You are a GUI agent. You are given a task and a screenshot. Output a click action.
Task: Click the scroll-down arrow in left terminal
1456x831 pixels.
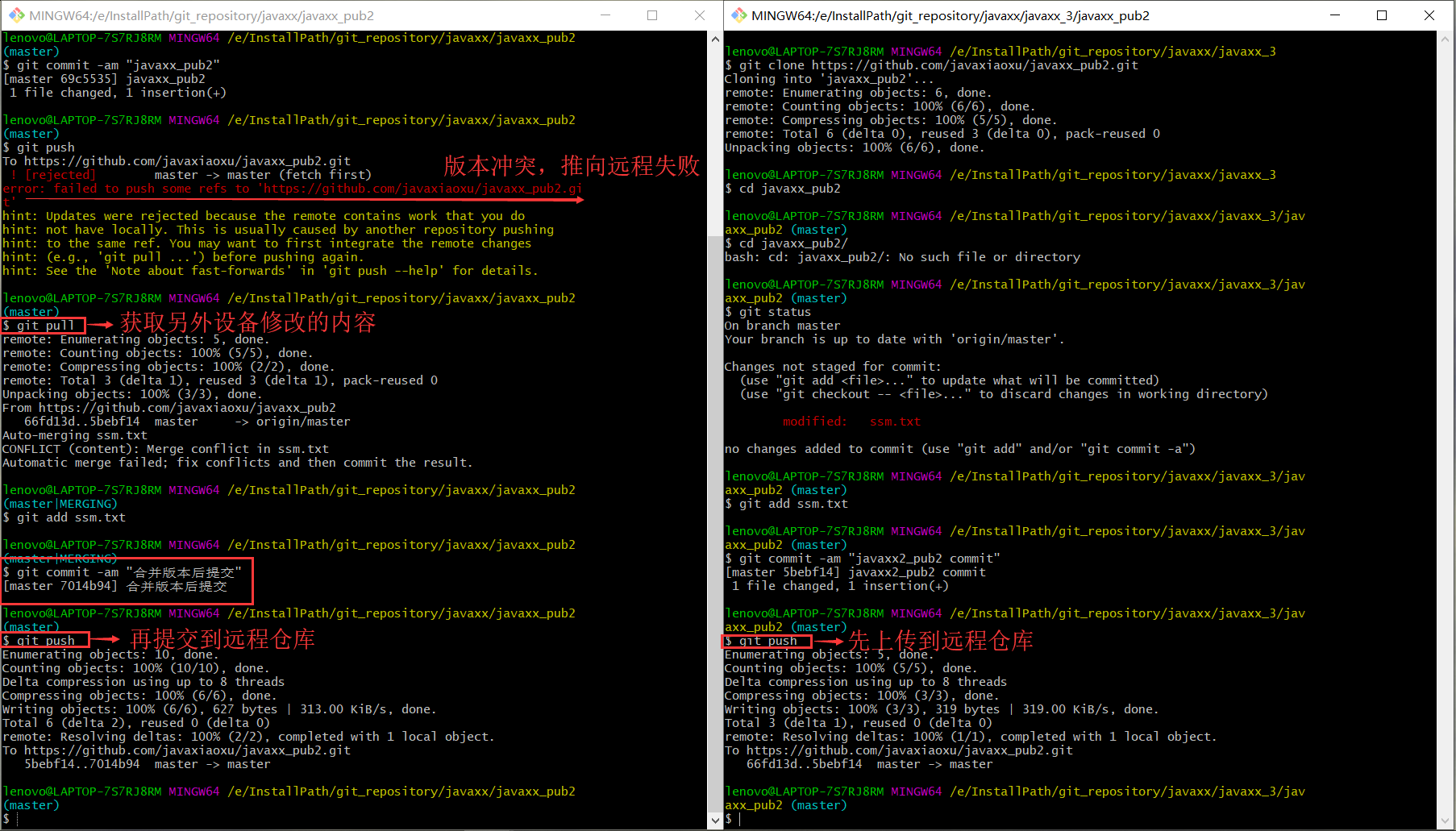point(715,821)
